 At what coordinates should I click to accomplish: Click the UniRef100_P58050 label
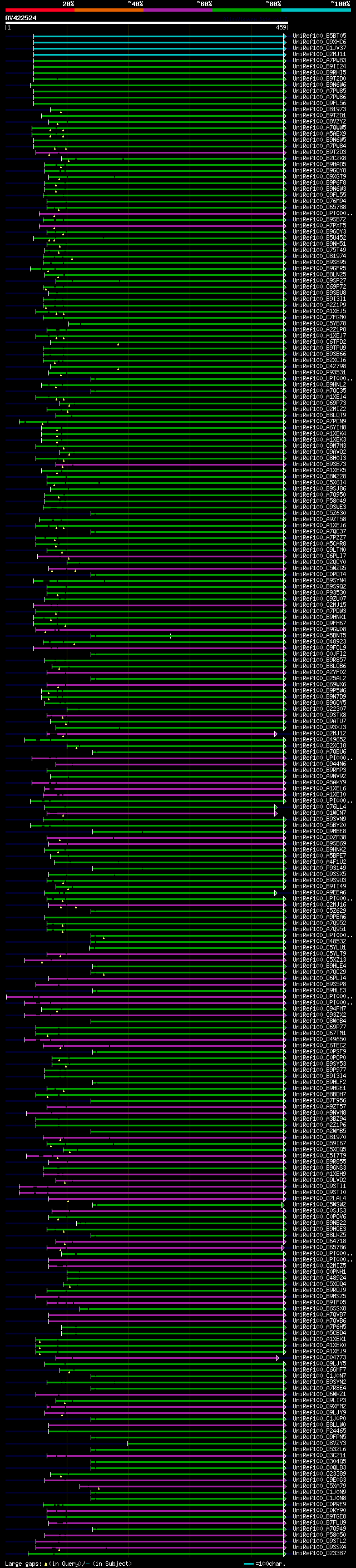(319, 1535)
